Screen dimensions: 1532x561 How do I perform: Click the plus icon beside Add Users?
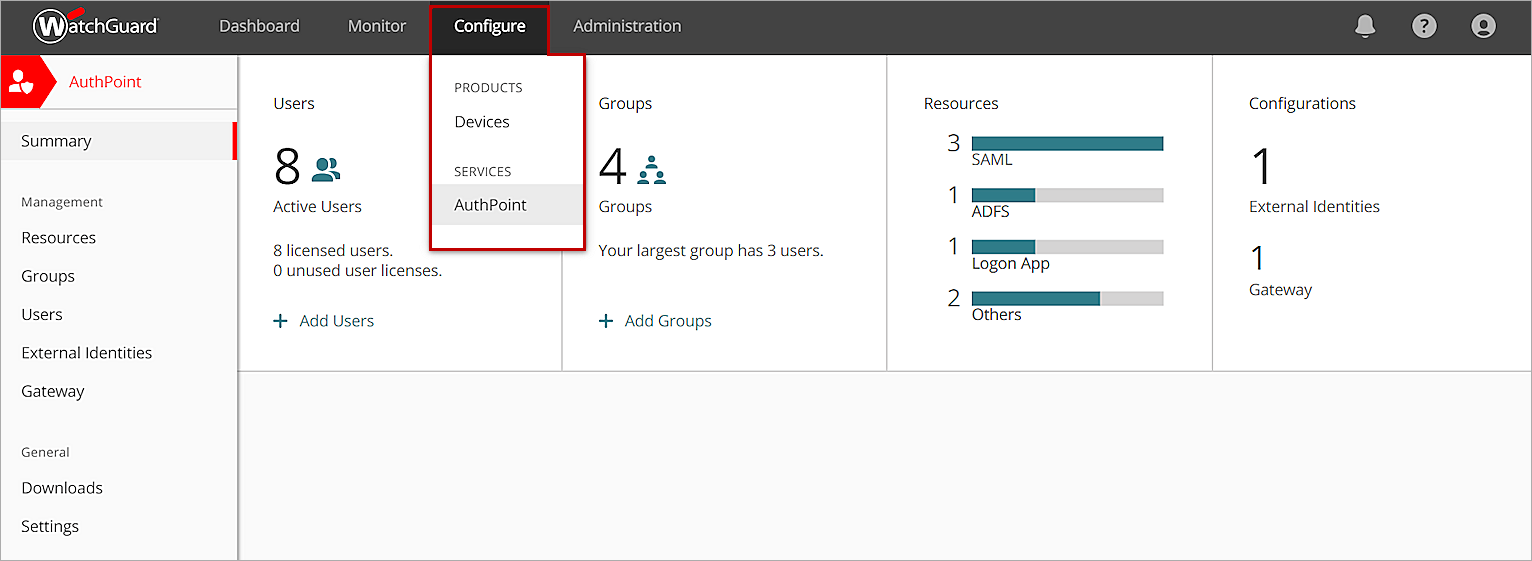280,321
